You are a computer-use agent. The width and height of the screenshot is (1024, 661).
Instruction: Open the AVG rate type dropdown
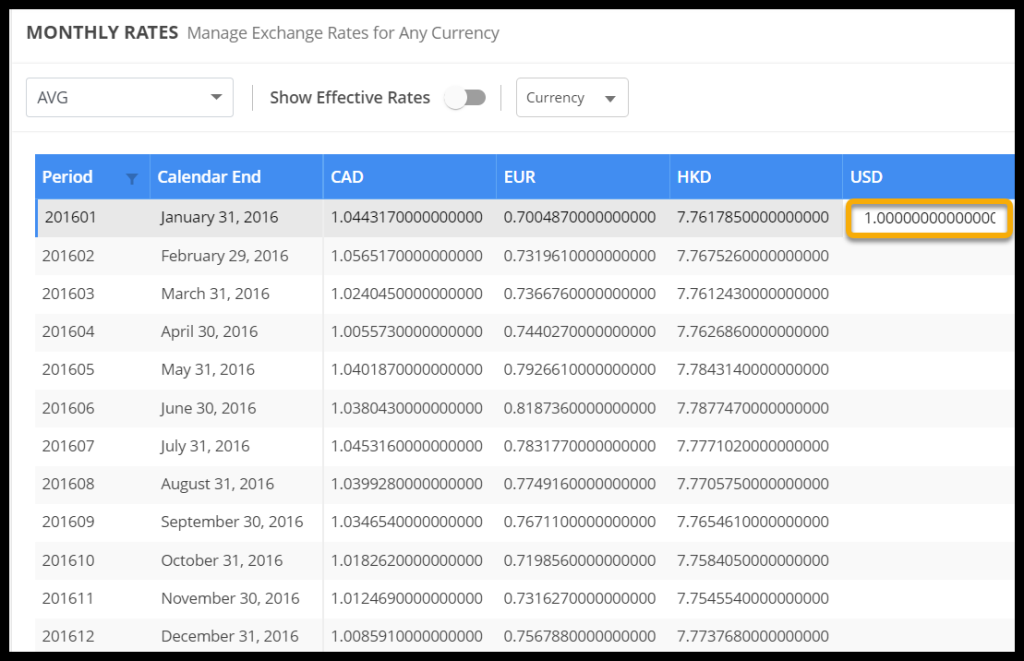coord(129,97)
